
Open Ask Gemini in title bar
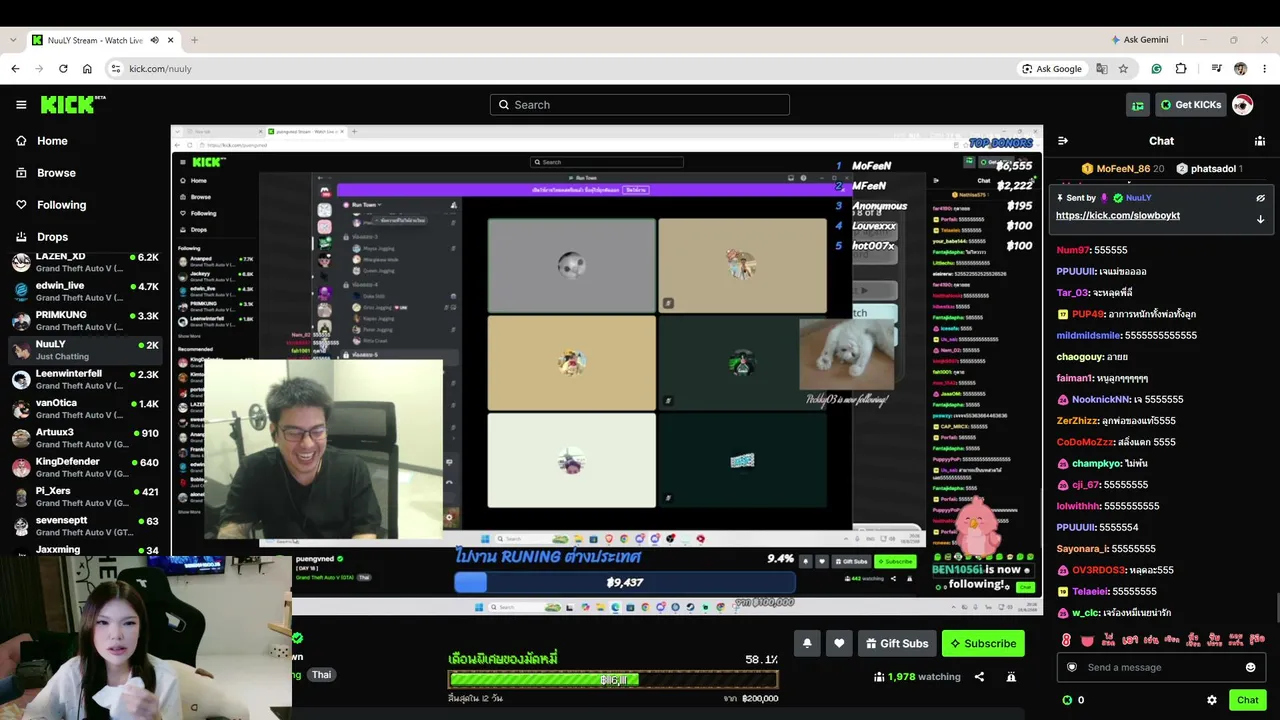1139,40
